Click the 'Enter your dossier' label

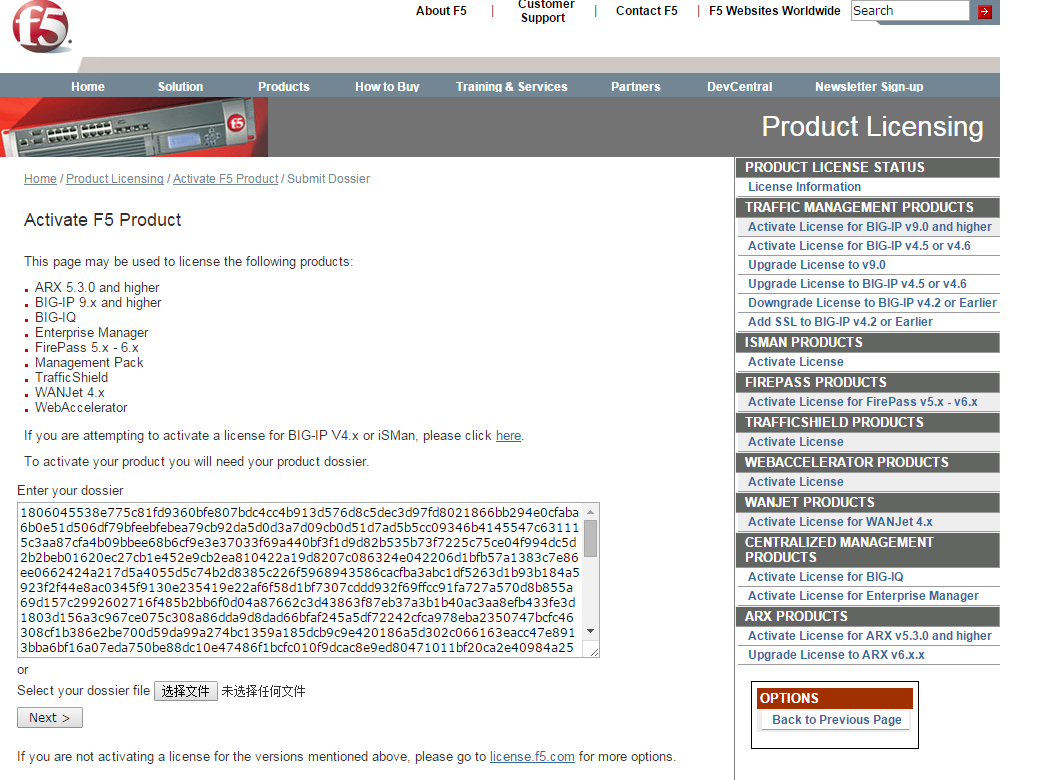tap(70, 490)
